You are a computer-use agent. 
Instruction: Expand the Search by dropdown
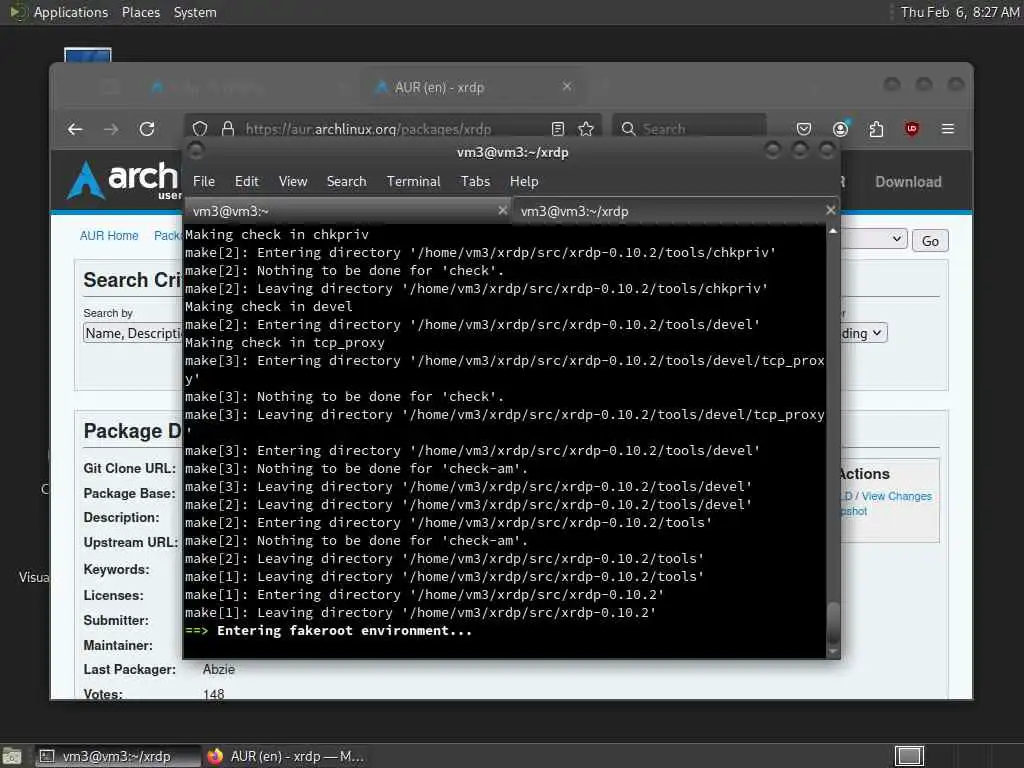pyautogui.click(x=133, y=333)
